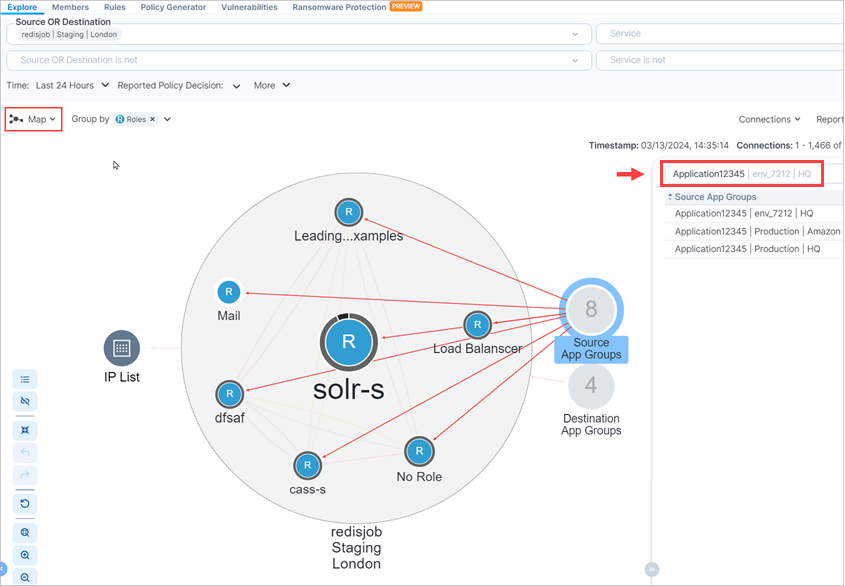Toggle the hide connections crossed-link icon
This screenshot has width=845, height=586.
click(26, 401)
